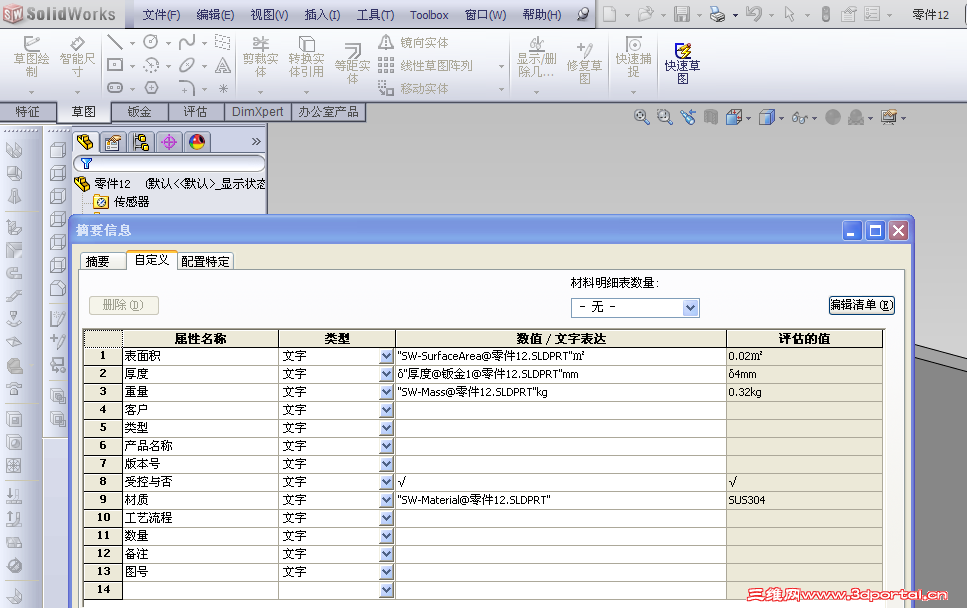Expand the Line tool dropdown arrow
967x608 pixels.
(x=132, y=43)
